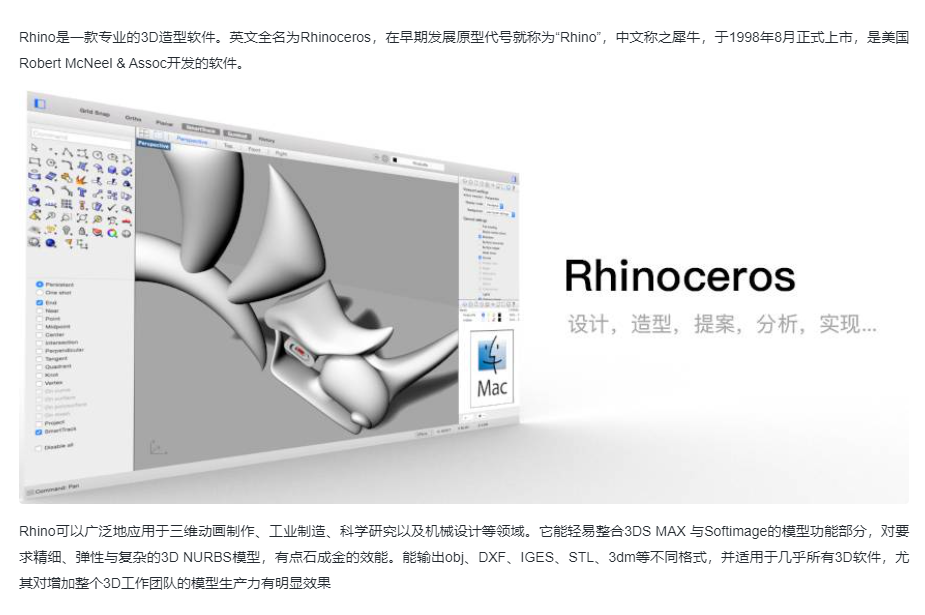This screenshot has width=925, height=615.
Task: Switch to the Top viewport tab
Action: tap(228, 145)
